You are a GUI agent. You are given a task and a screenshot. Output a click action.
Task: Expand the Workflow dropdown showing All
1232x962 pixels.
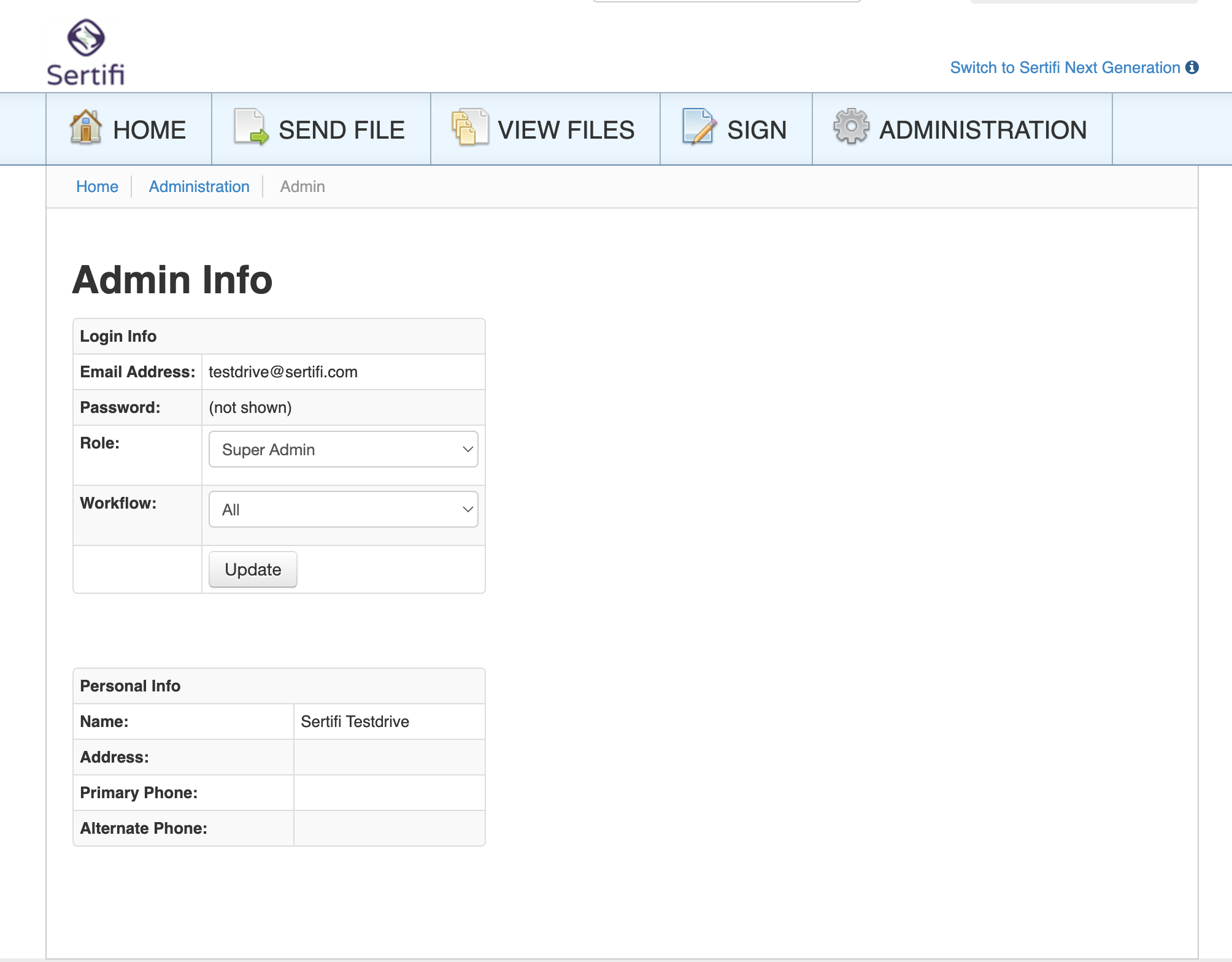pos(344,509)
